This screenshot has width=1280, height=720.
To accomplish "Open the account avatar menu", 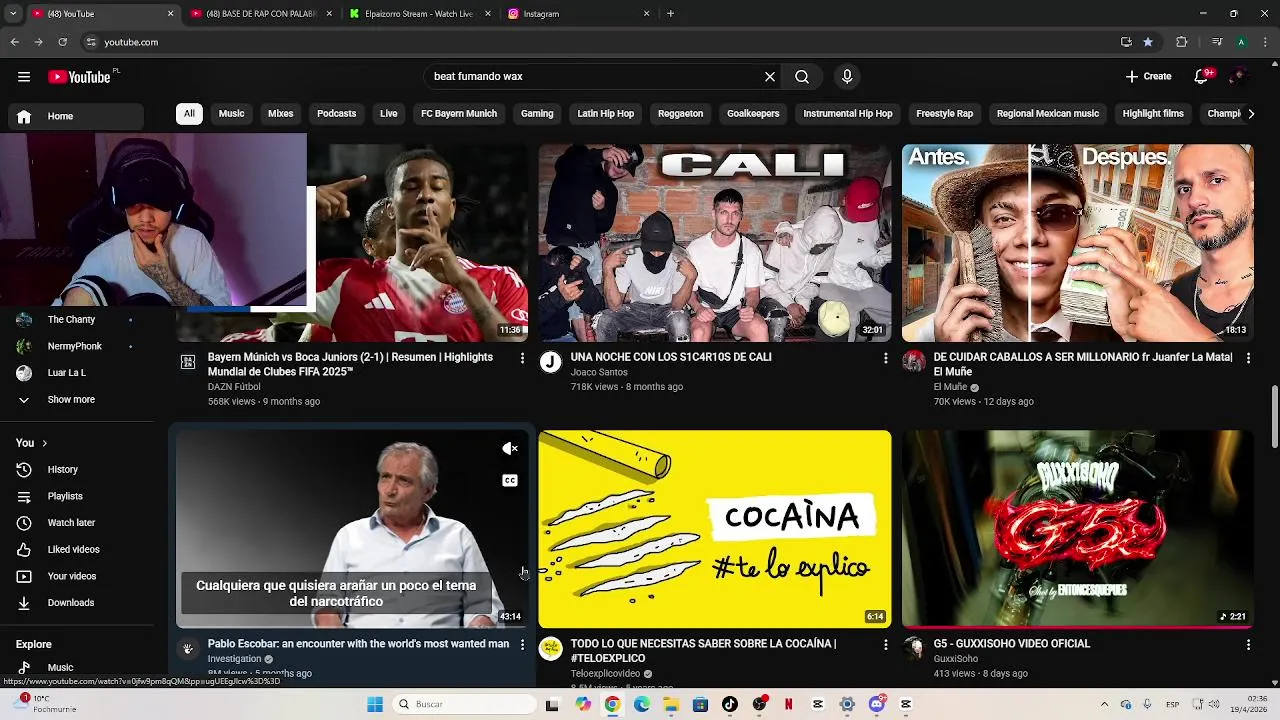I will pyautogui.click(x=1239, y=77).
